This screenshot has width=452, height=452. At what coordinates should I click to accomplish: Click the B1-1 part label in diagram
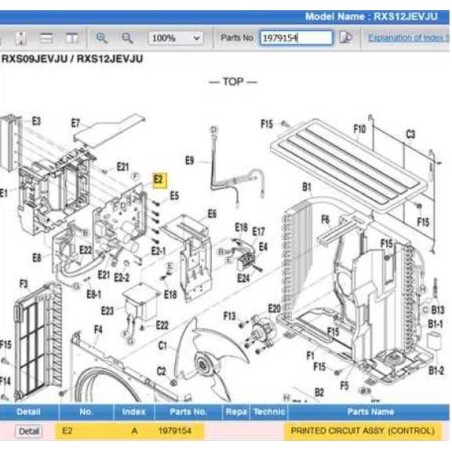(x=435, y=324)
